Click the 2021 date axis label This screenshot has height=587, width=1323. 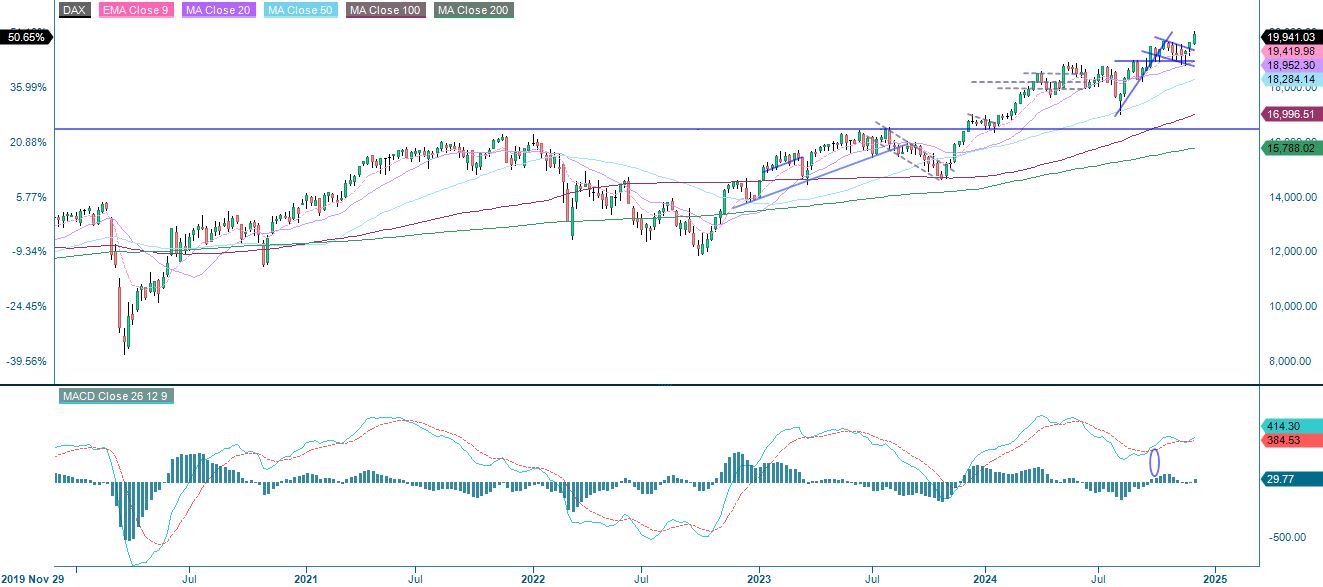[307, 578]
